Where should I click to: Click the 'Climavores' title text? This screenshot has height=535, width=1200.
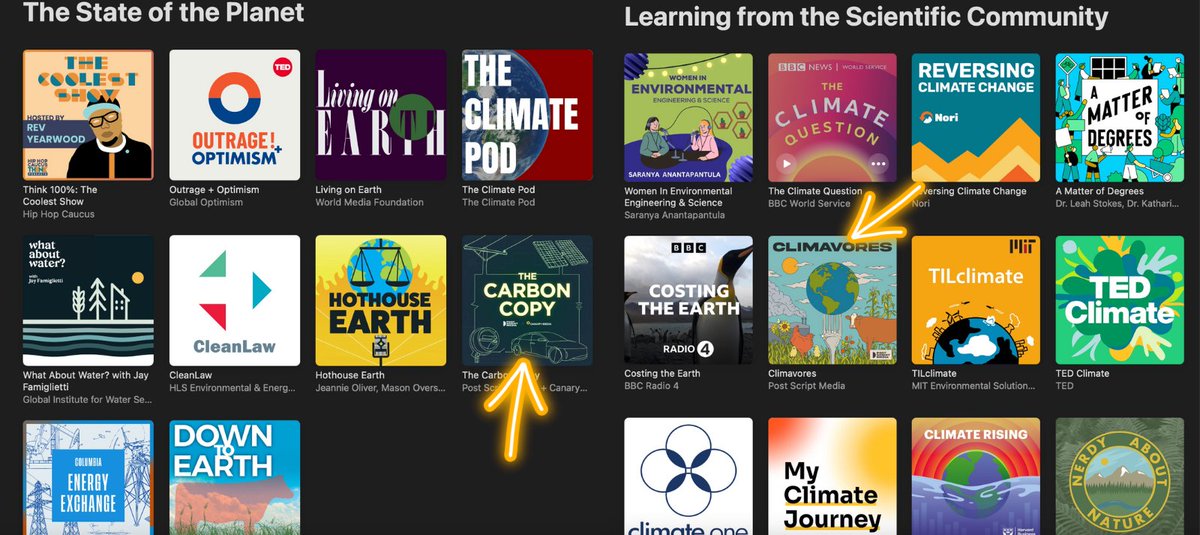[792, 374]
